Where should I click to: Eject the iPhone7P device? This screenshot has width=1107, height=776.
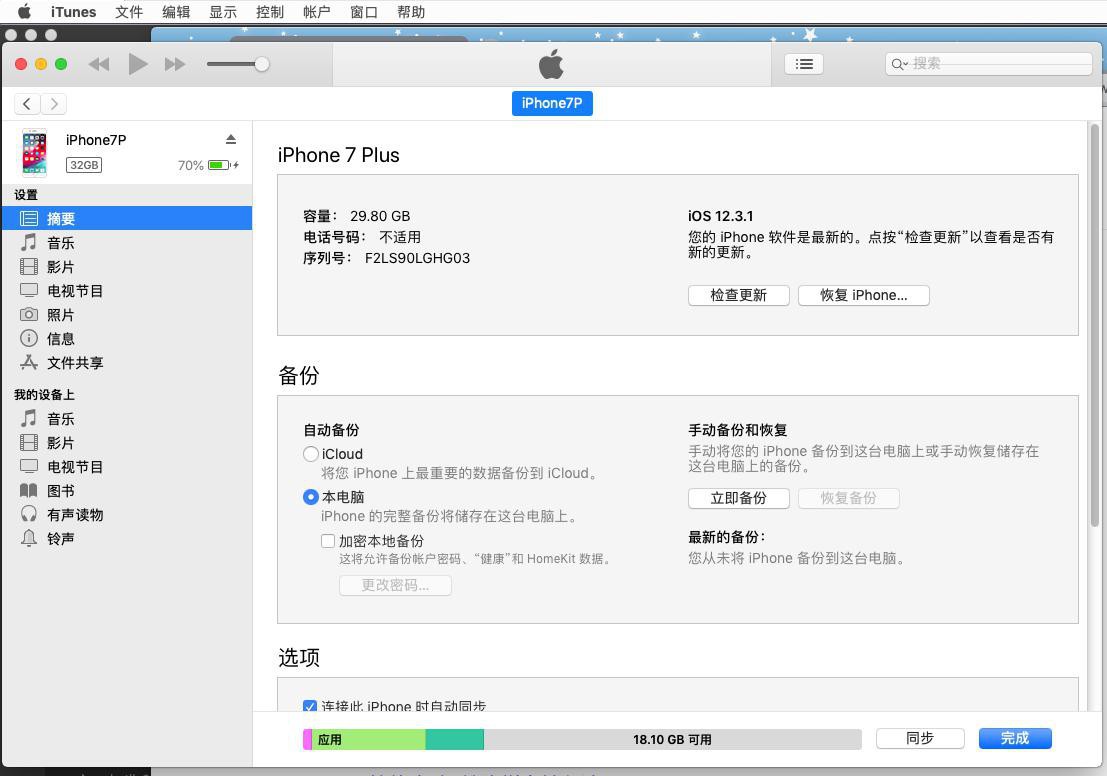pyautogui.click(x=231, y=139)
